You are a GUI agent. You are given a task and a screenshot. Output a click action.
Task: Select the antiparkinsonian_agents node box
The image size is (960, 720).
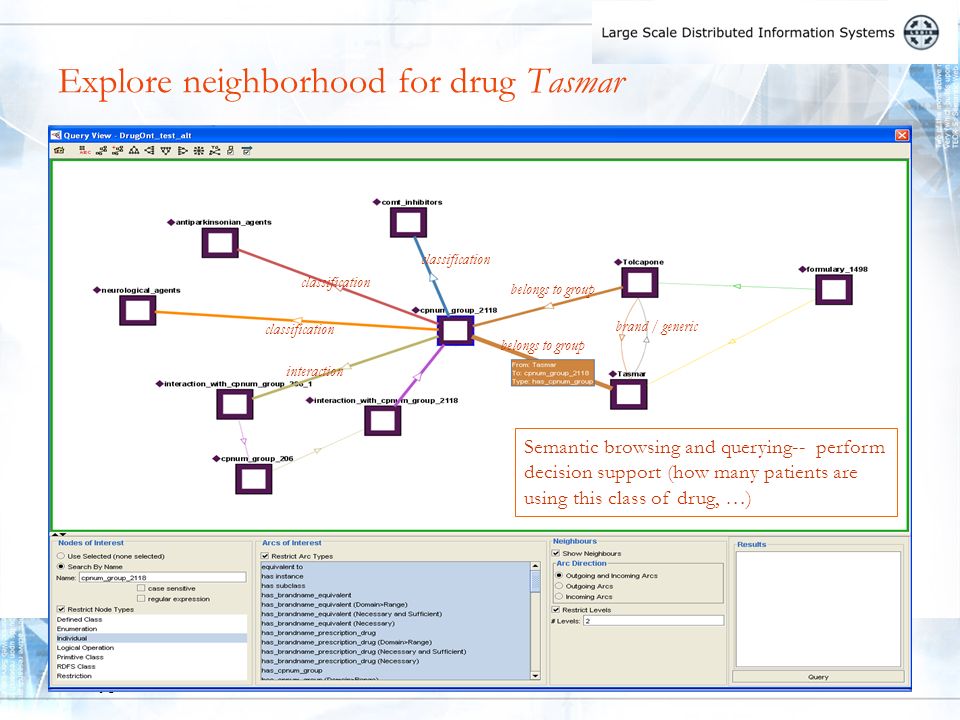[x=220, y=242]
